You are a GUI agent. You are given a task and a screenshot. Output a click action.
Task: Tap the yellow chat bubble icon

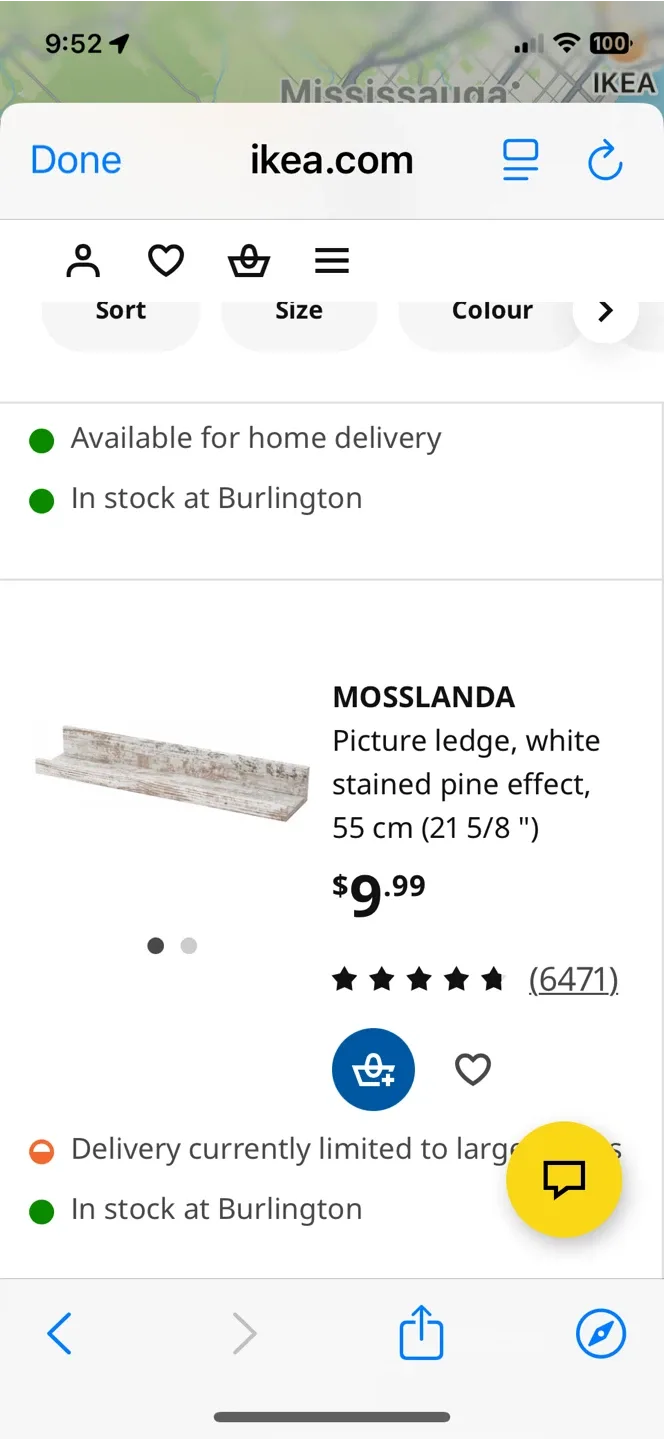pyautogui.click(x=564, y=1180)
